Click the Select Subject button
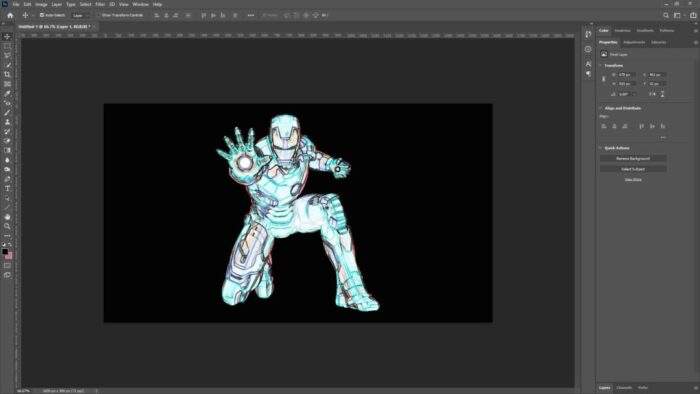 (633, 169)
